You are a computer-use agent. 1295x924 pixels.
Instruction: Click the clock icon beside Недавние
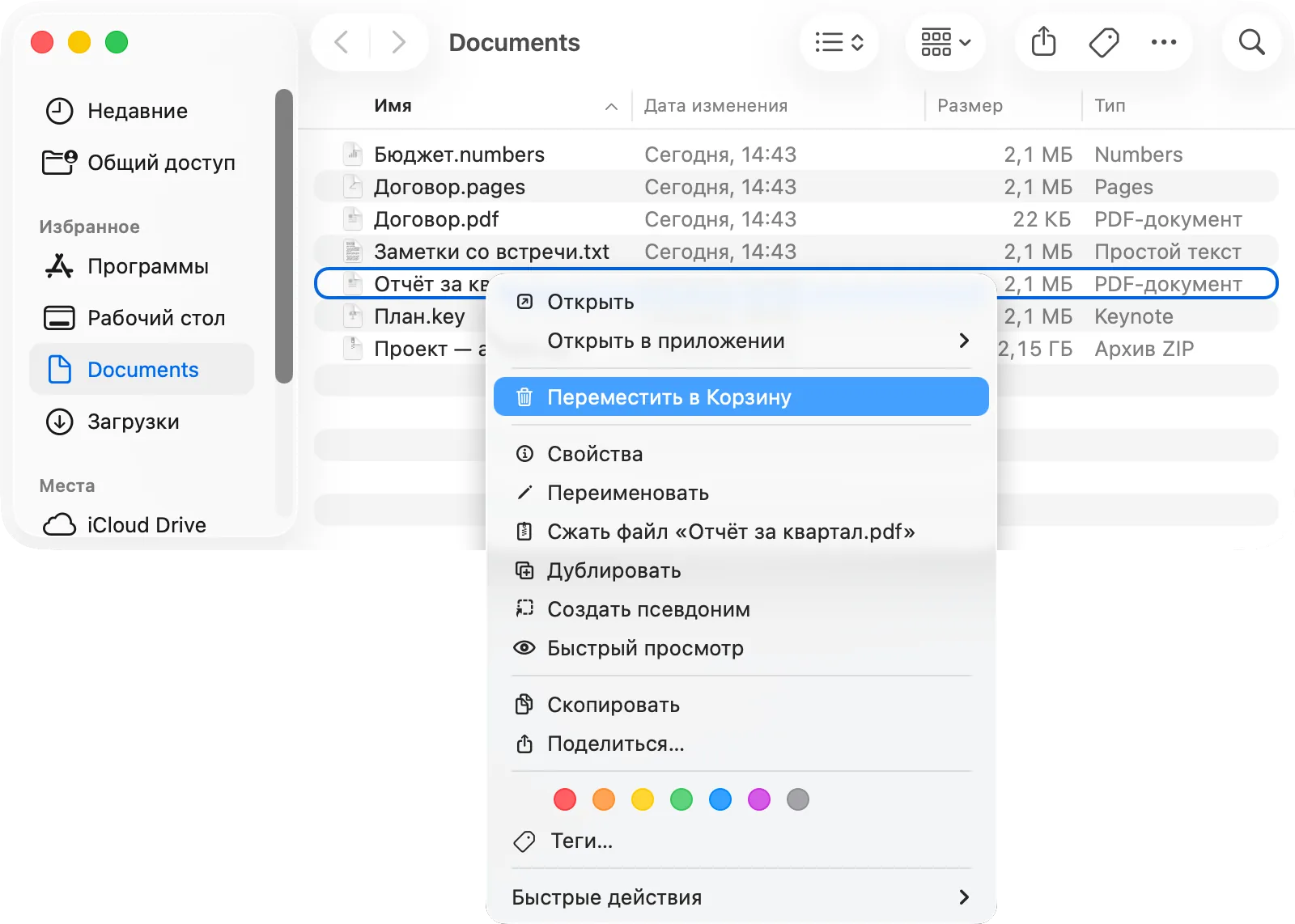[59, 111]
